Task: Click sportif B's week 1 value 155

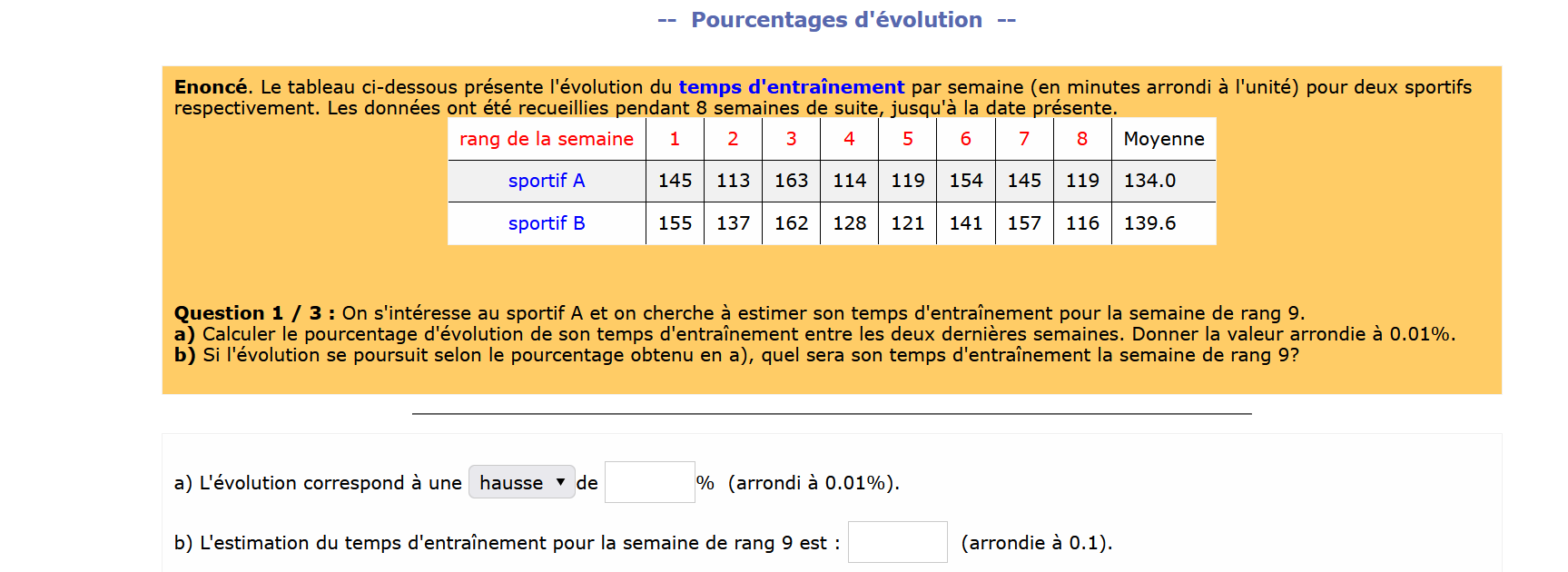Action: pos(675,223)
